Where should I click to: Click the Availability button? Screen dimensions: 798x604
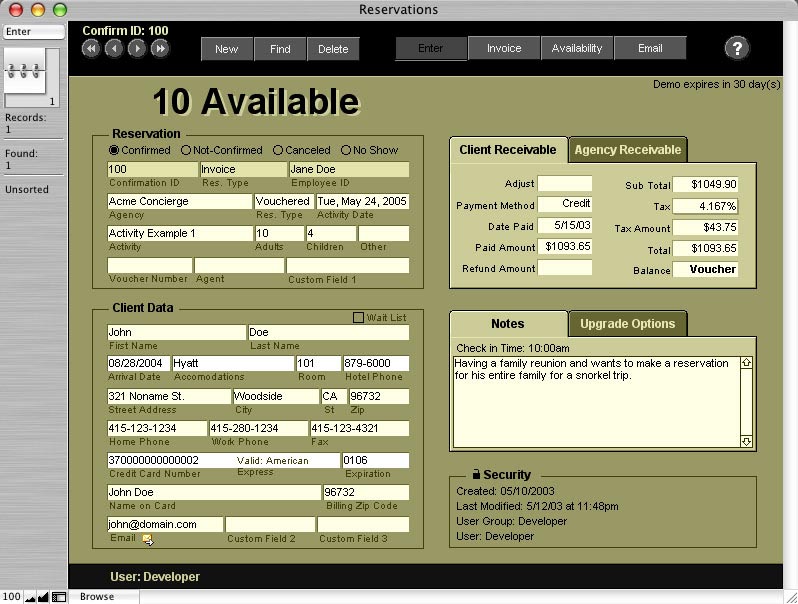[x=577, y=48]
